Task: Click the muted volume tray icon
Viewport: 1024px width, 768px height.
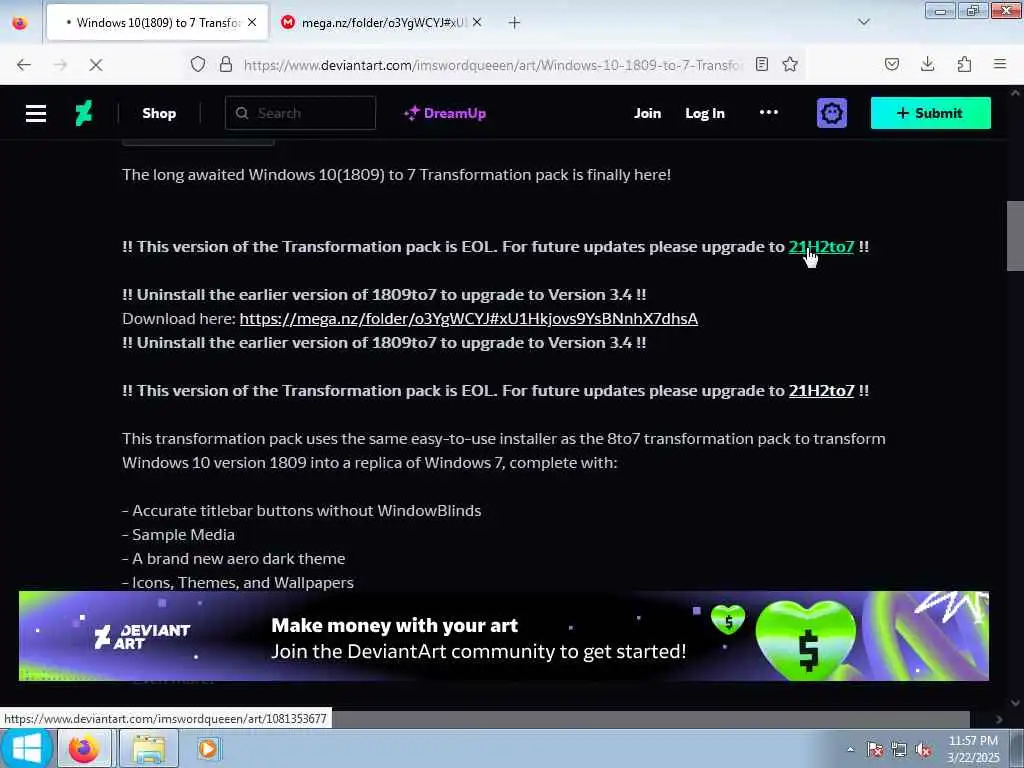Action: pyautogui.click(x=923, y=750)
